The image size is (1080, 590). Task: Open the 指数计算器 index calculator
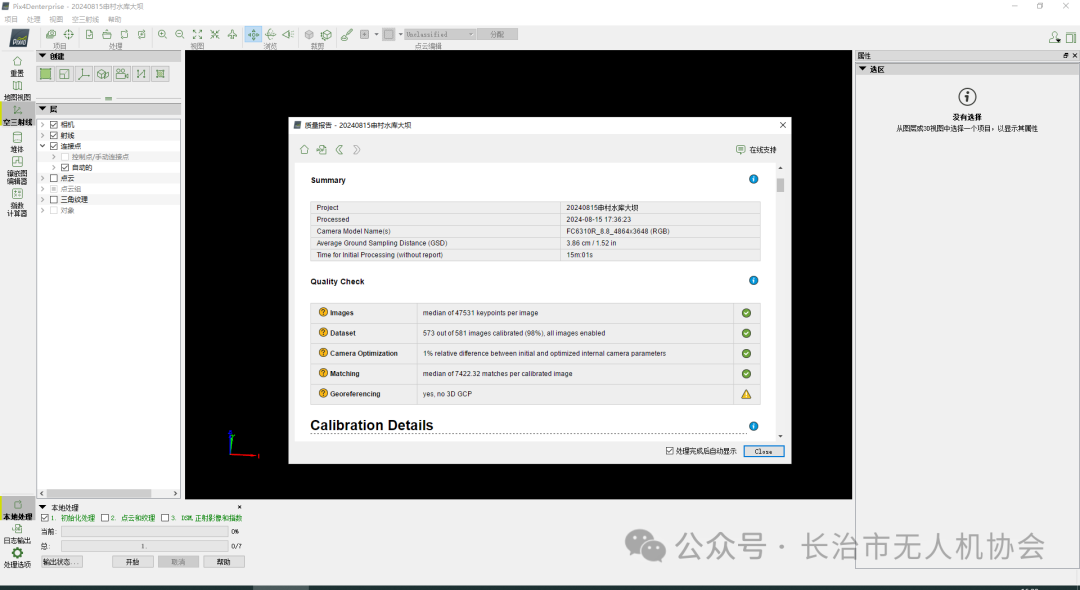[x=17, y=202]
